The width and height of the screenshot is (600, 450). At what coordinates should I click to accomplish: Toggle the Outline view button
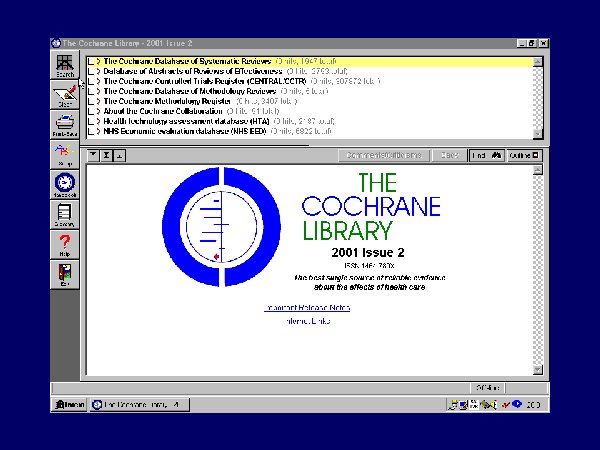524,155
